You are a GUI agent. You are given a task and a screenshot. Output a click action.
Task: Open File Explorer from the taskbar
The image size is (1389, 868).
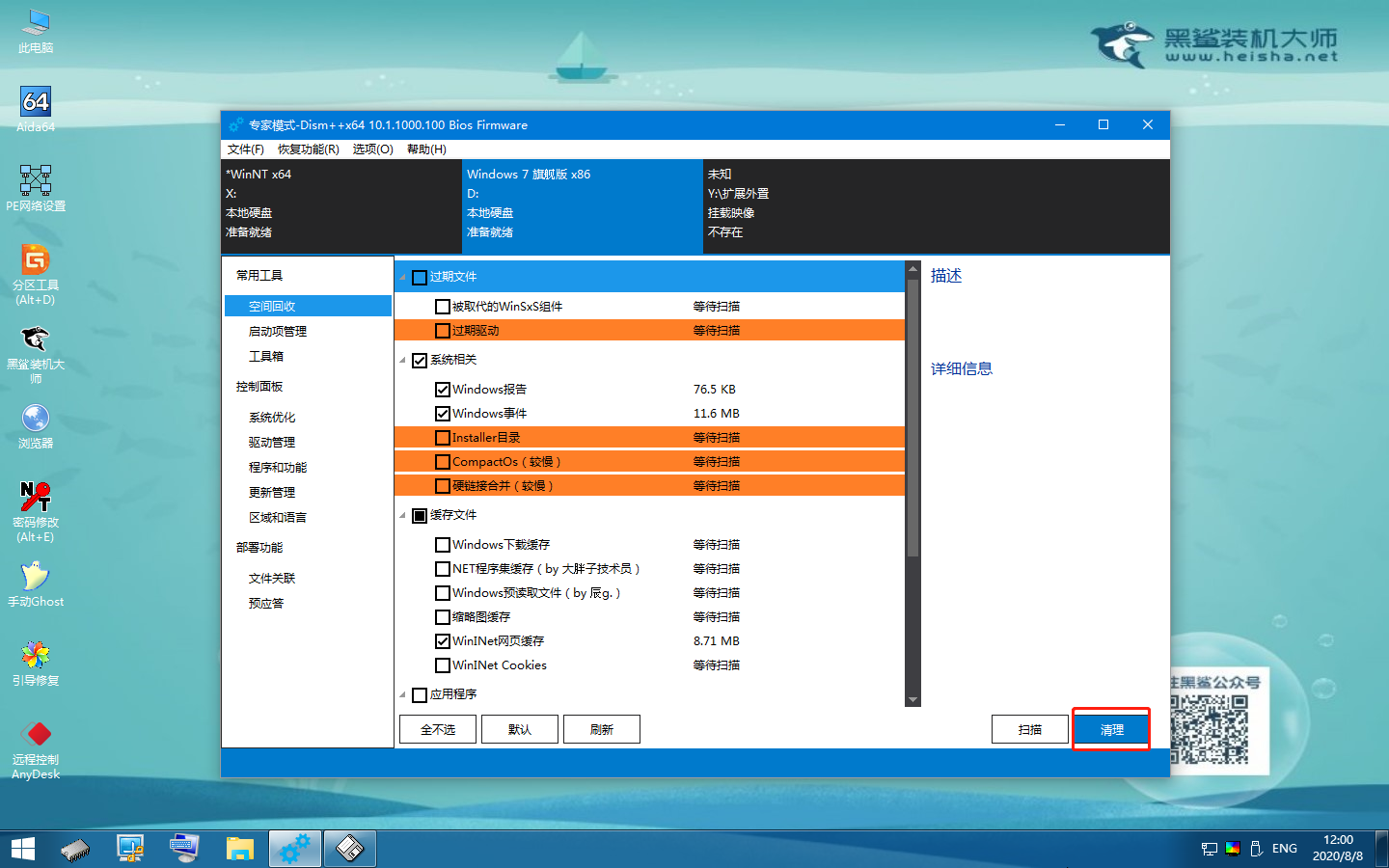(239, 849)
